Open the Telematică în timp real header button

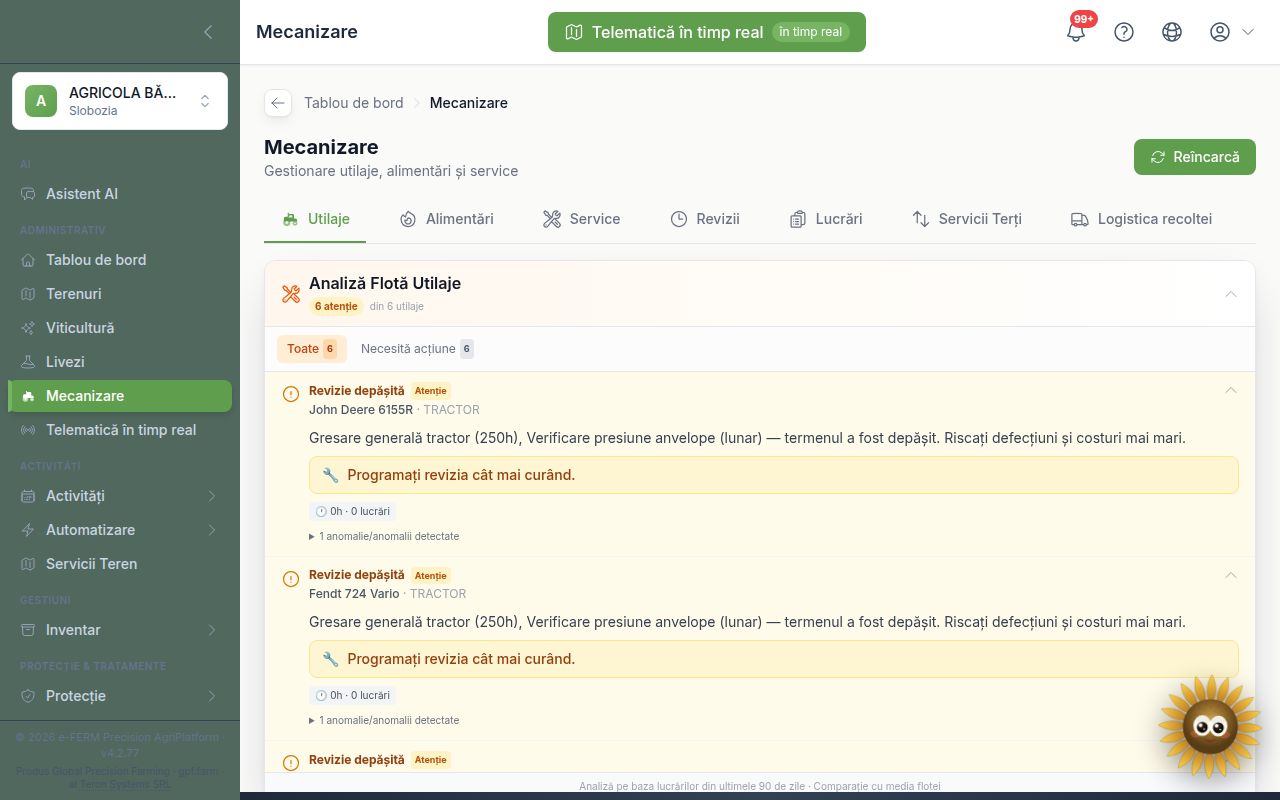[707, 32]
